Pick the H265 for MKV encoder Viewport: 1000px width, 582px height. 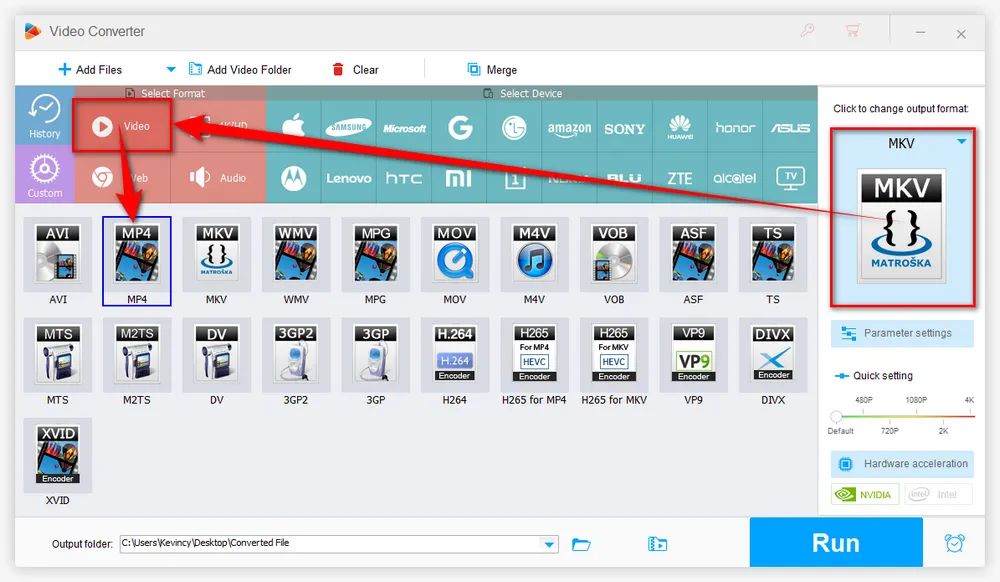(614, 350)
